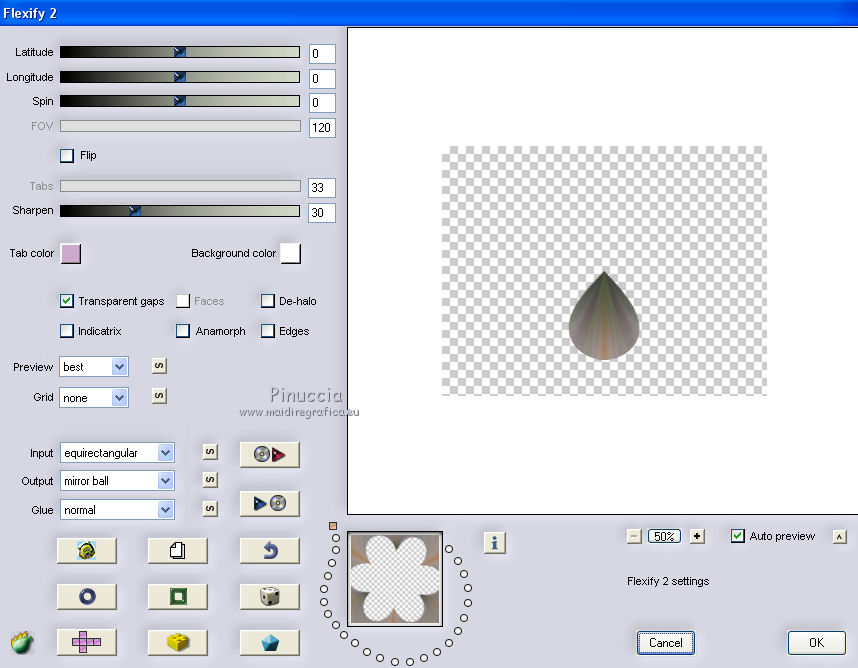The image size is (858, 668).
Task: Click the disc with red arrow button
Action: pyautogui.click(x=270, y=454)
